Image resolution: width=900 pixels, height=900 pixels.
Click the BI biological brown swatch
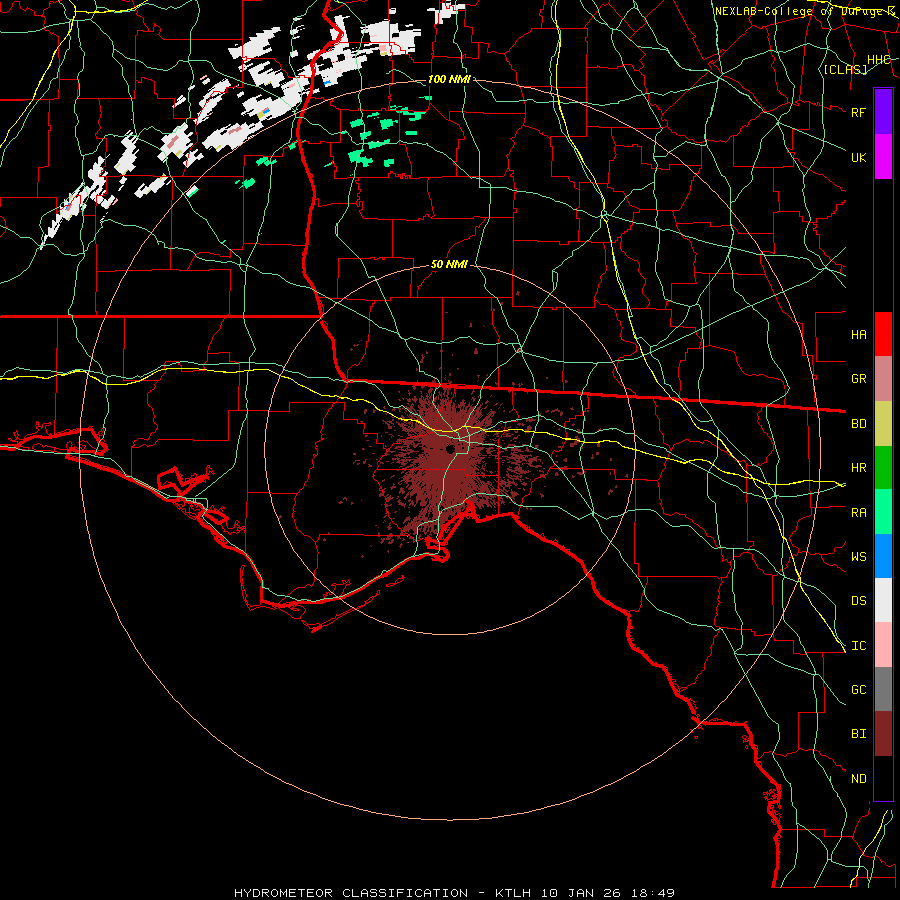(883, 734)
